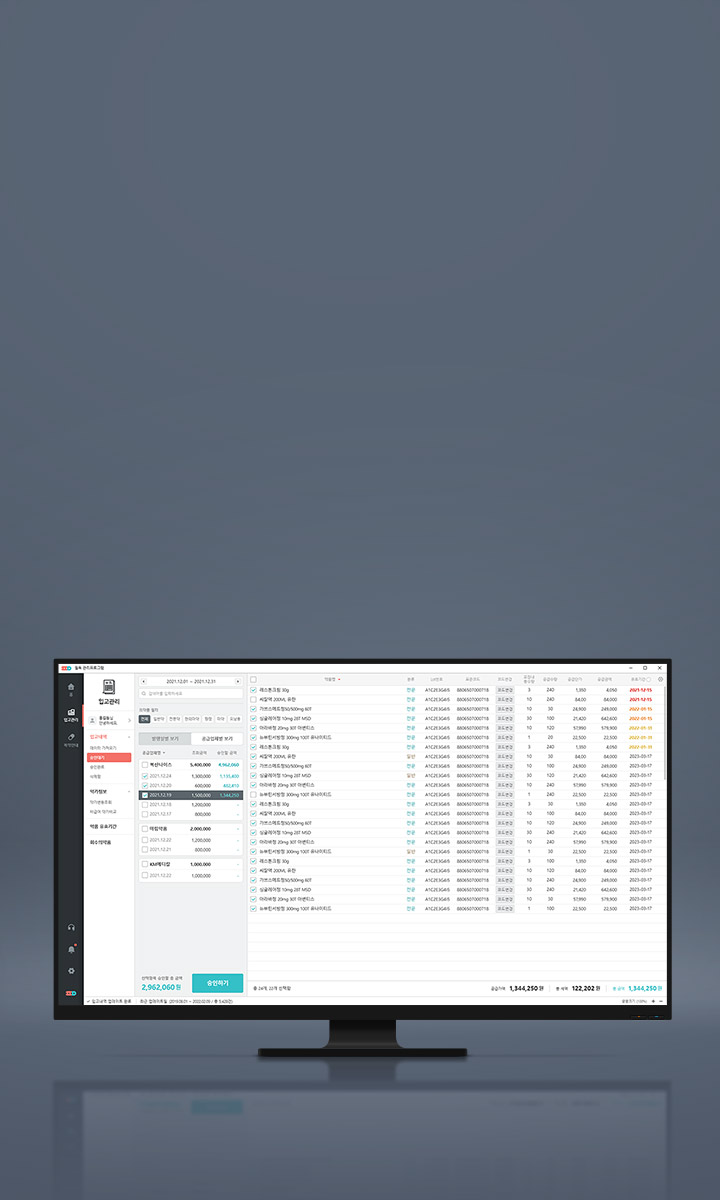Click the next date range arrow

(238, 681)
